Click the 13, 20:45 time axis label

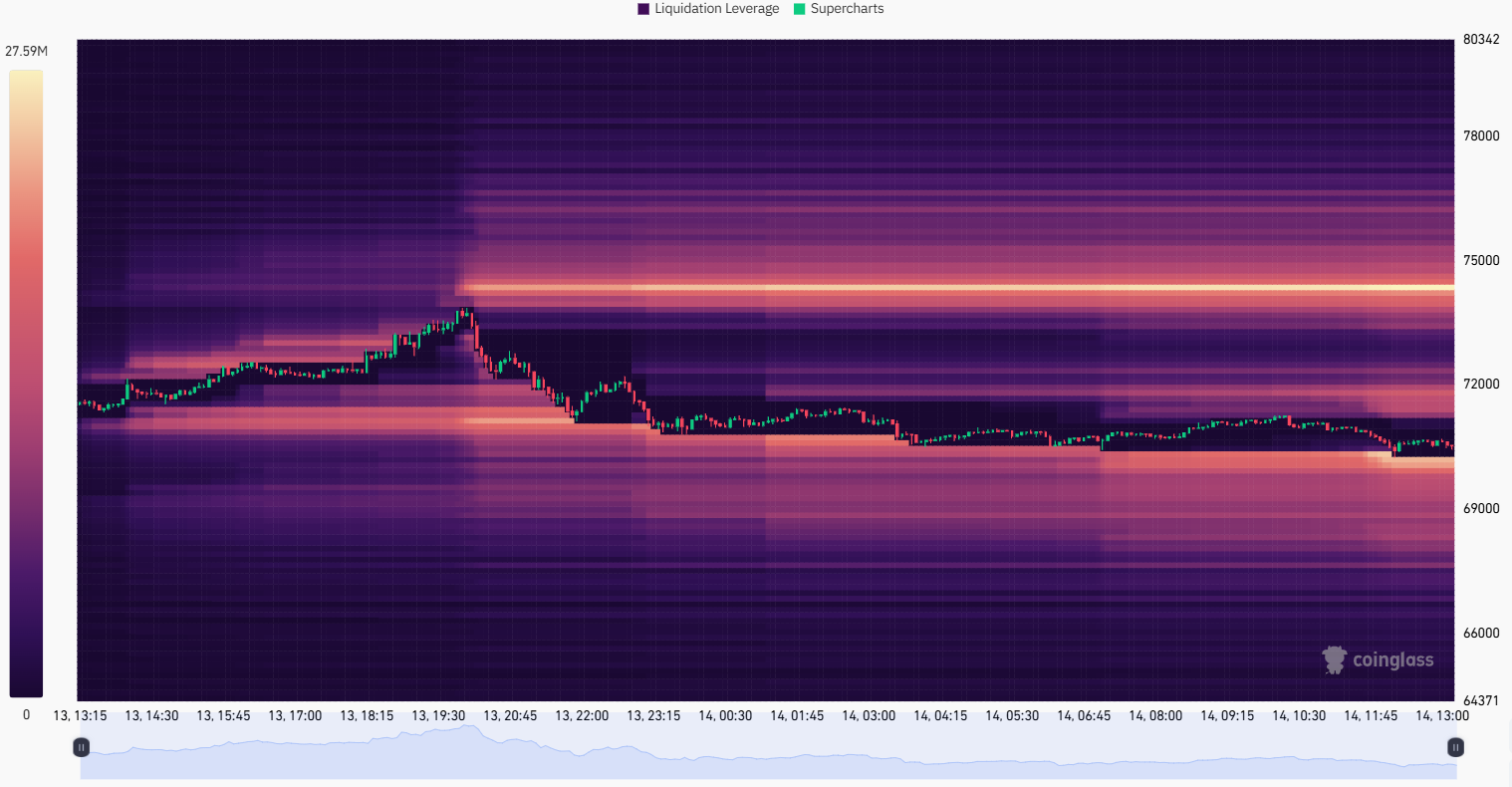[x=510, y=716]
